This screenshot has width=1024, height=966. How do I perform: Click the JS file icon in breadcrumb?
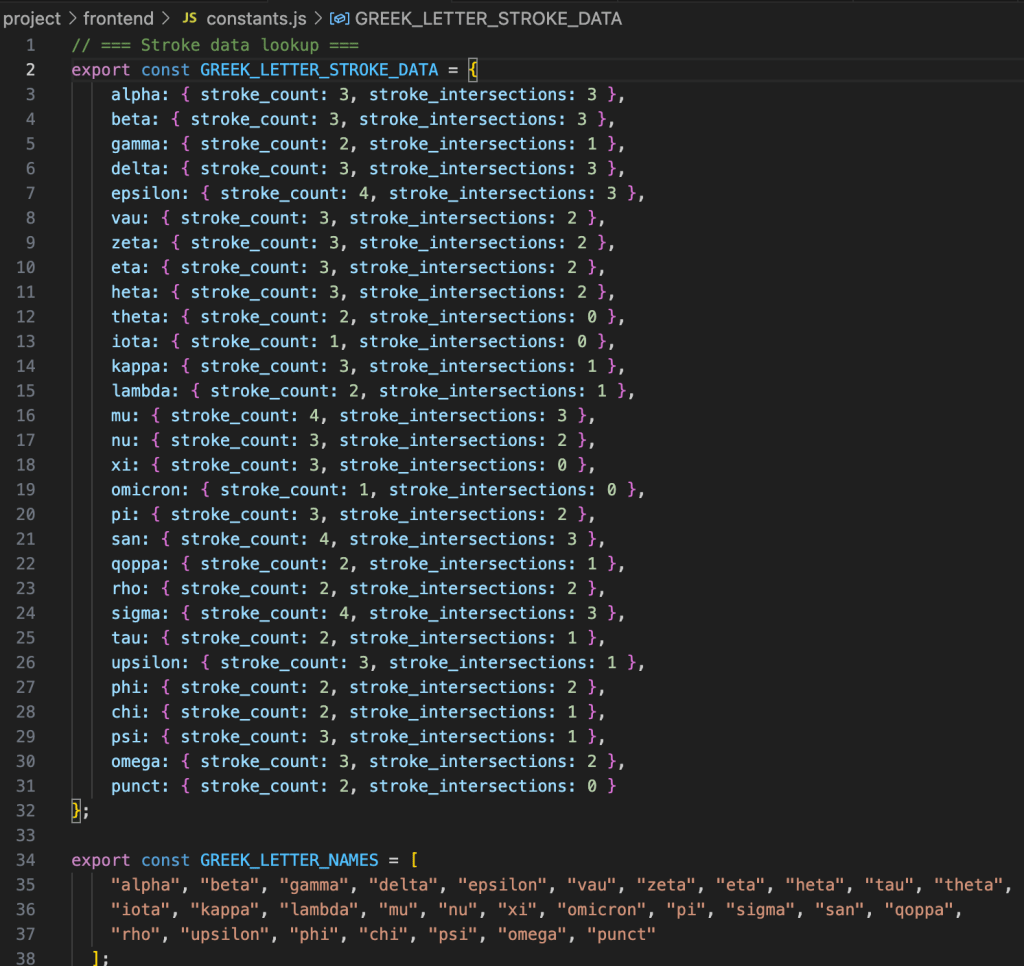click(x=189, y=19)
